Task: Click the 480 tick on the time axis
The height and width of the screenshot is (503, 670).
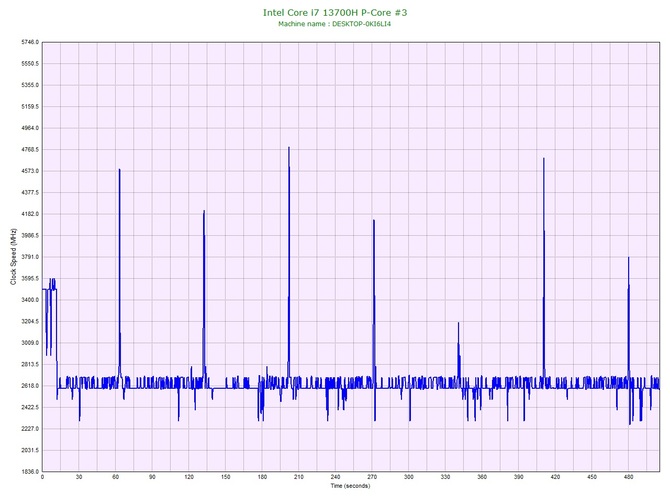Action: click(x=629, y=477)
